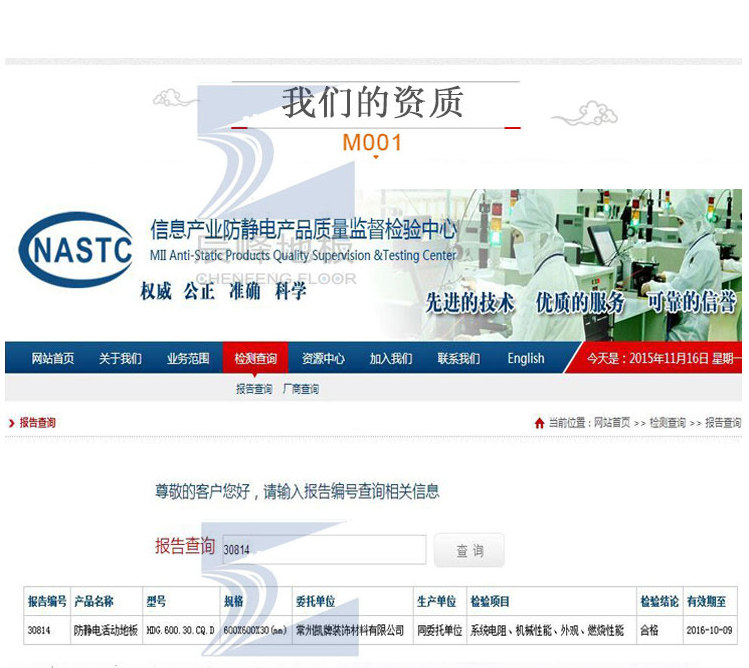
Task: Click the 委托单位 column header
Action: point(353,601)
